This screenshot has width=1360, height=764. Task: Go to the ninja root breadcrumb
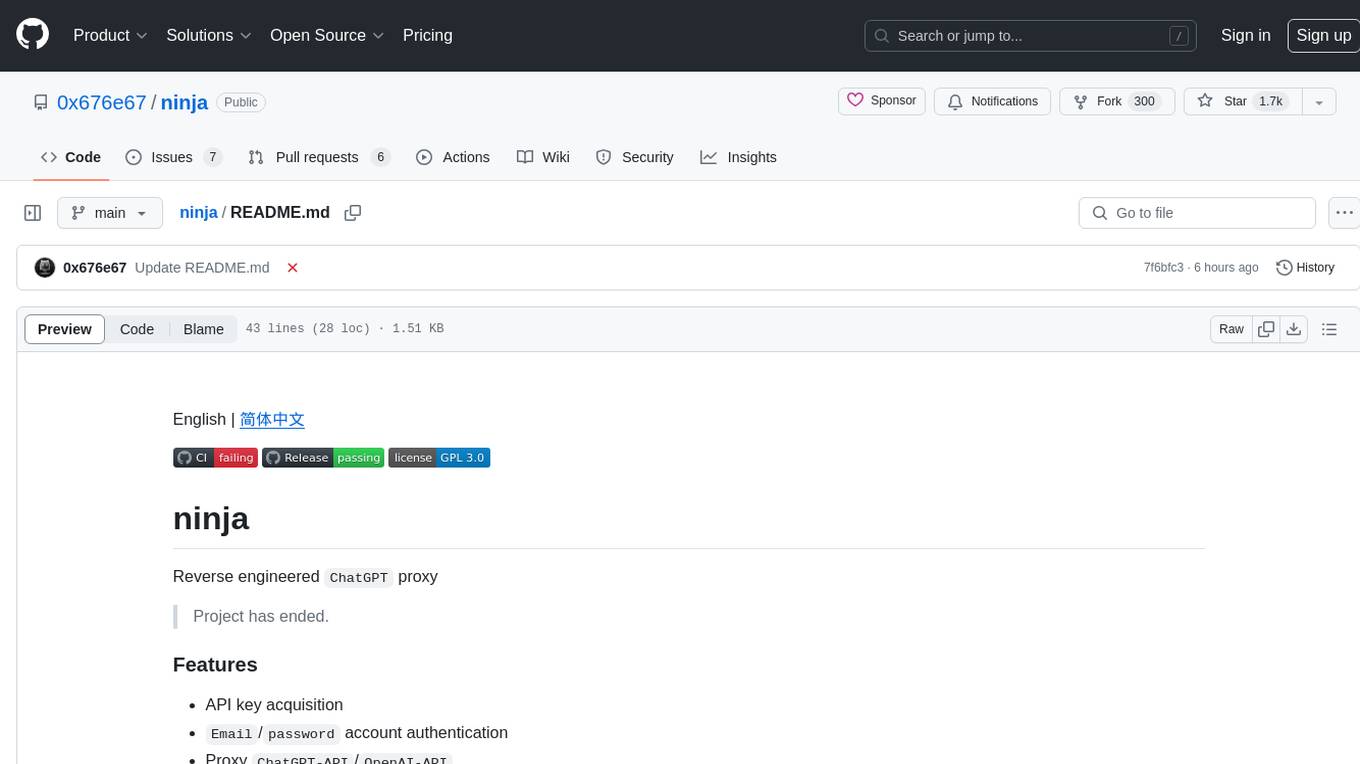coord(198,213)
